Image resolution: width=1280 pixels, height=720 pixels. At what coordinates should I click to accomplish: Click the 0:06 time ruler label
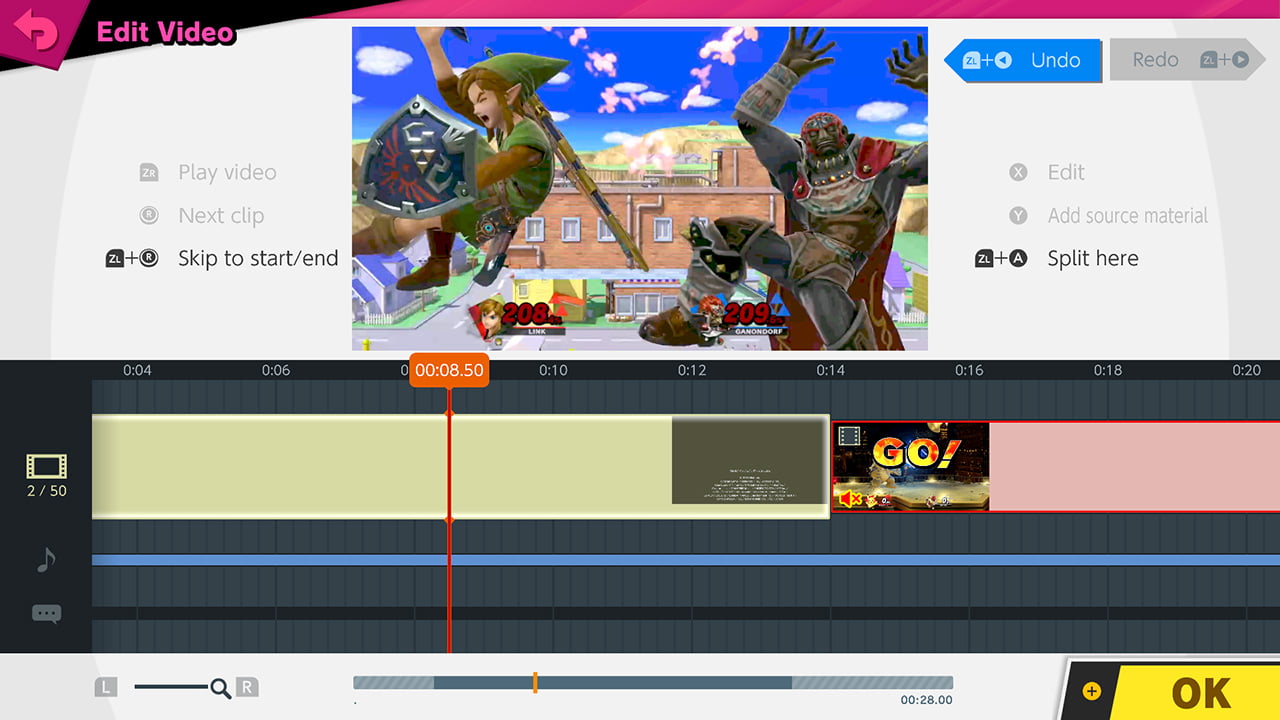click(x=276, y=370)
